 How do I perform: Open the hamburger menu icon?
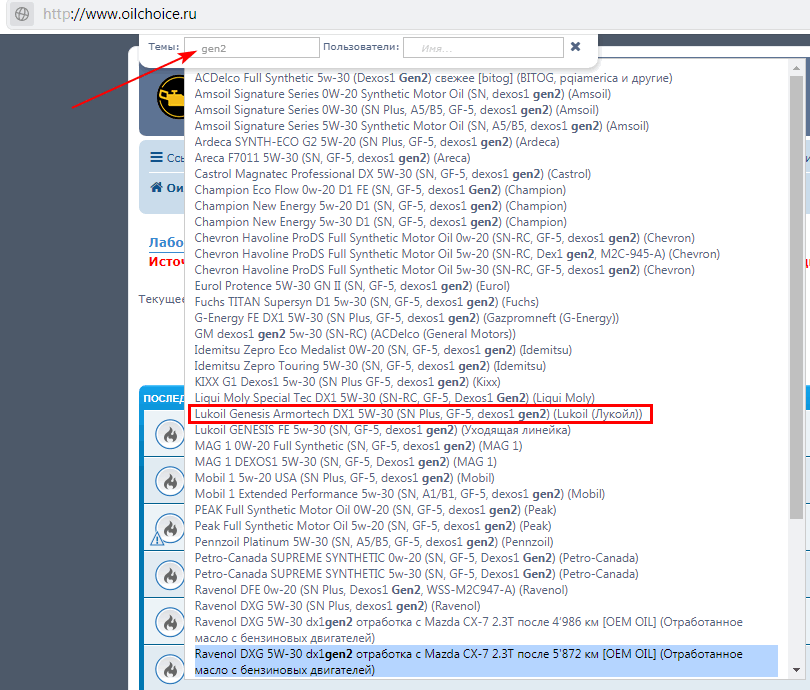point(156,158)
